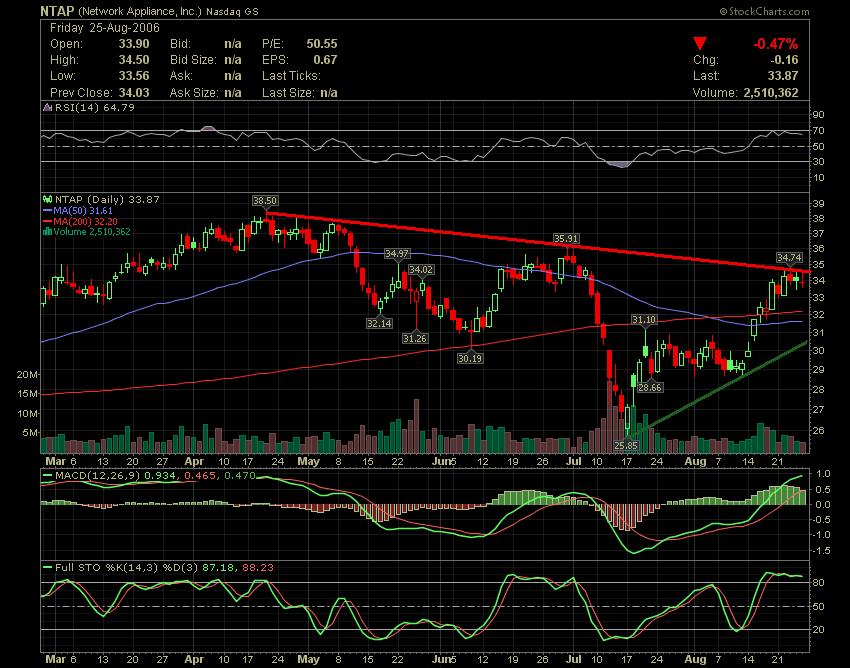This screenshot has width=850, height=668.
Task: Click the 70 RSI axis label
Action: pyautogui.click(x=819, y=131)
